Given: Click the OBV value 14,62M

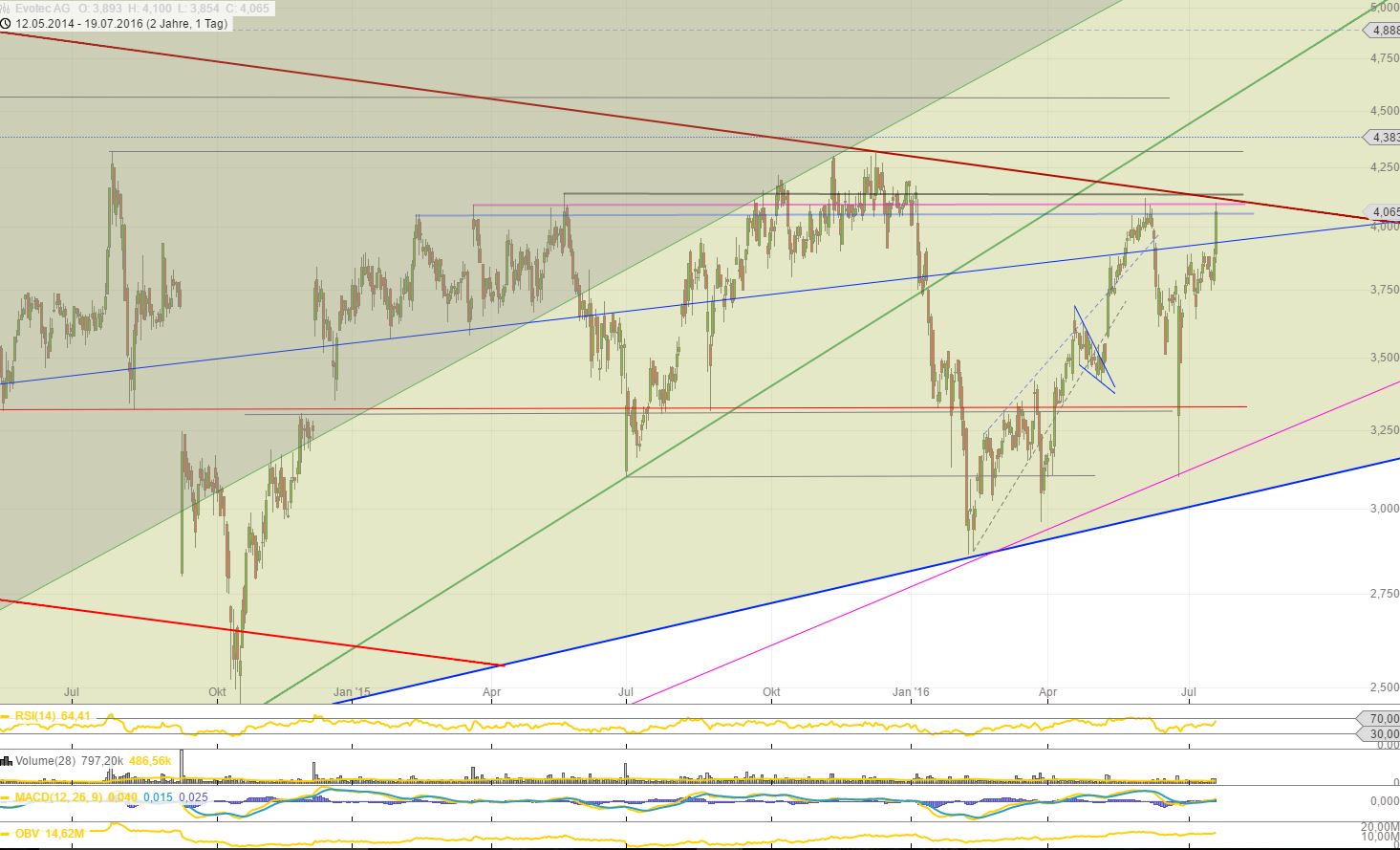Looking at the screenshot, I should pyautogui.click(x=63, y=834).
